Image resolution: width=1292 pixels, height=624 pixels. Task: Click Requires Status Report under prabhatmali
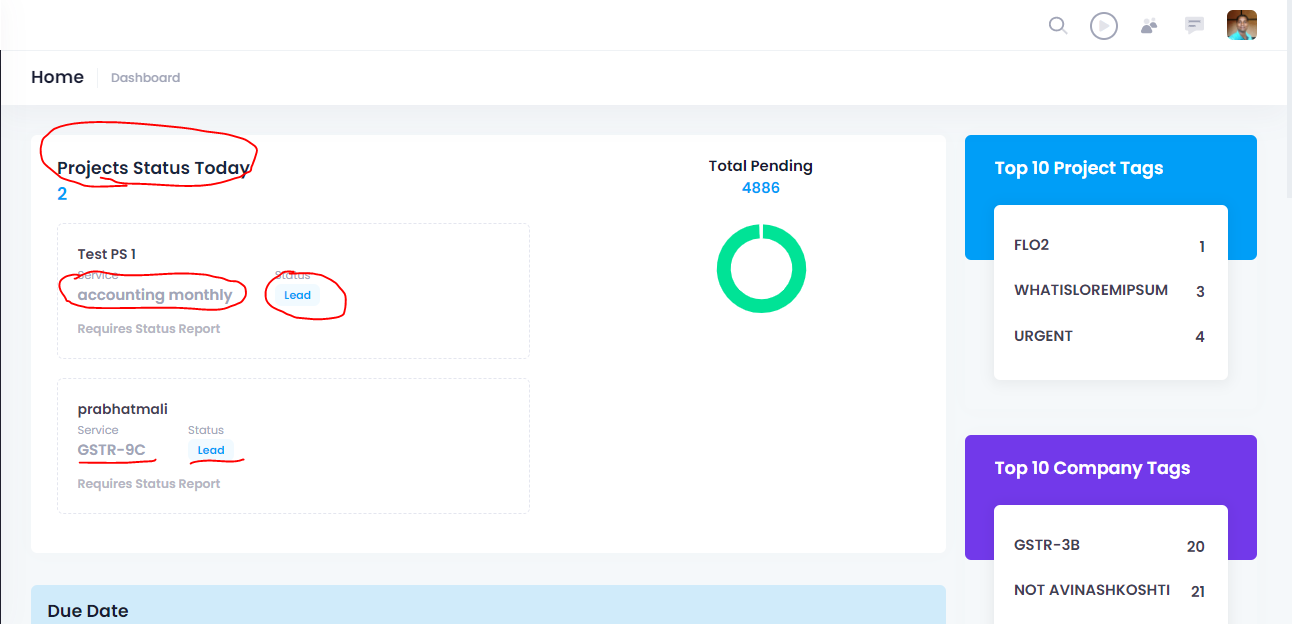point(149,483)
